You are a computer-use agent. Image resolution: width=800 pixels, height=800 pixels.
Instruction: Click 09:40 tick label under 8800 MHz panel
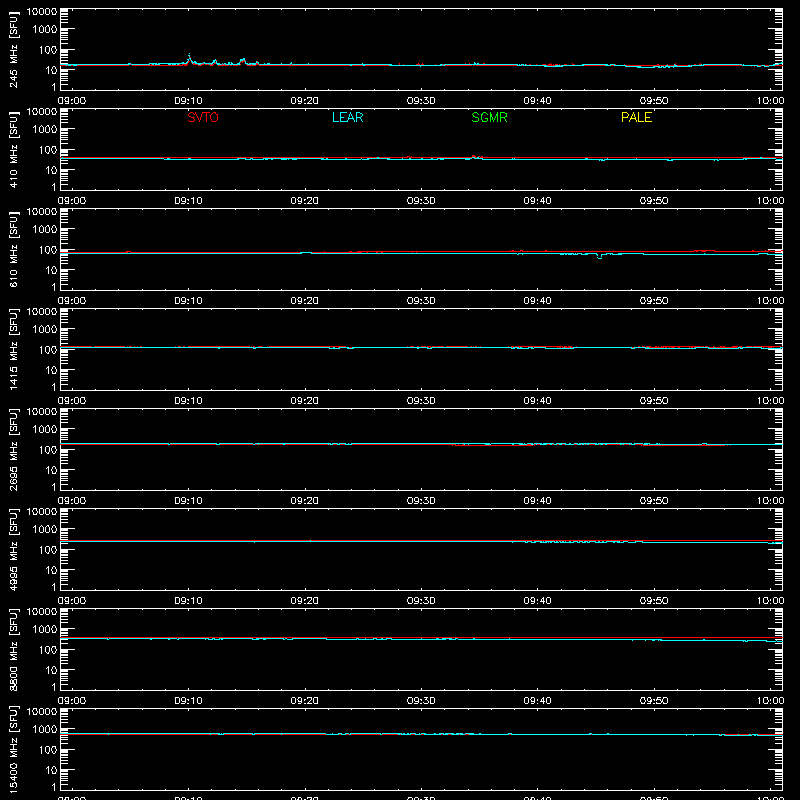coord(537,701)
